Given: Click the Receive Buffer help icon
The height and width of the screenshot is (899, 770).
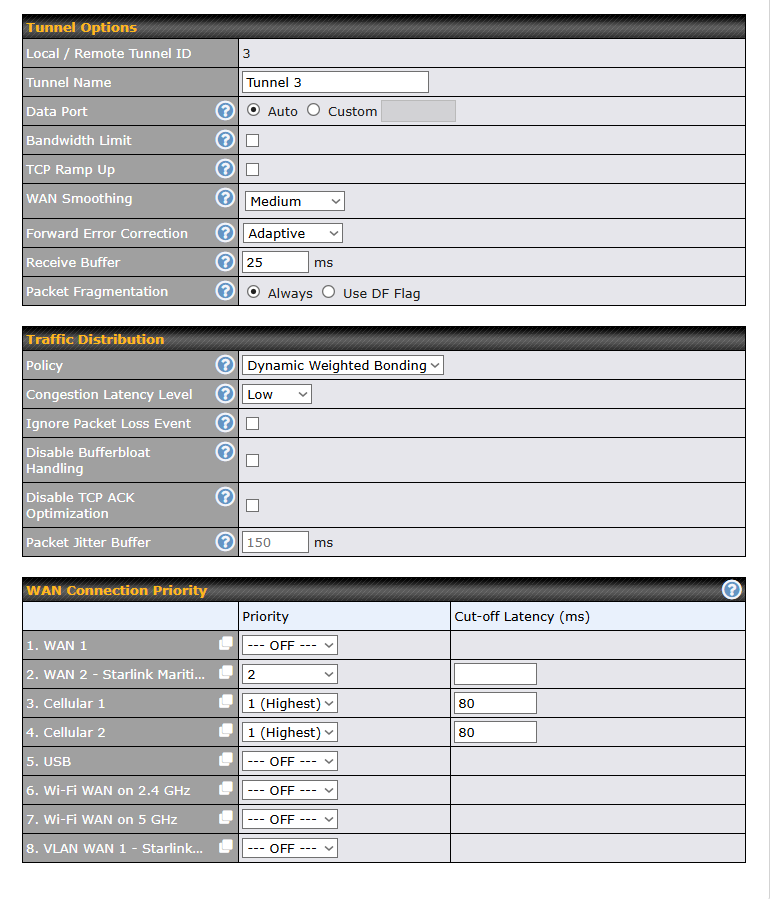Looking at the screenshot, I should [x=225, y=262].
